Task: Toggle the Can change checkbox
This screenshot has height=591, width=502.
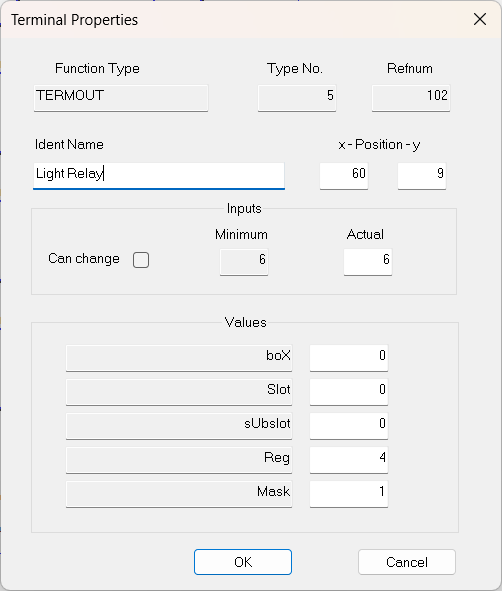Action: tap(141, 260)
